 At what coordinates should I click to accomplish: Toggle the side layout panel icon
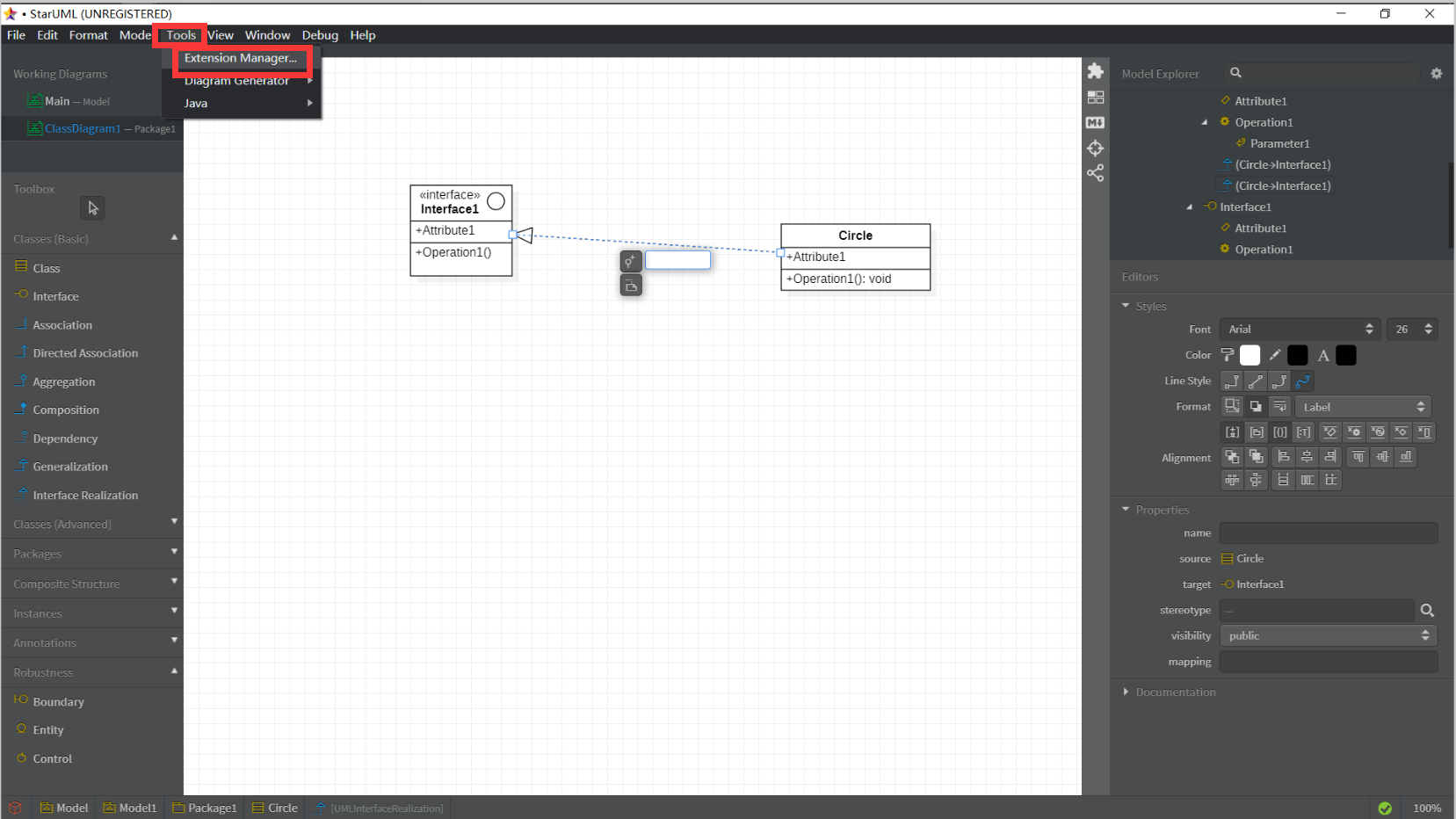coord(1095,97)
